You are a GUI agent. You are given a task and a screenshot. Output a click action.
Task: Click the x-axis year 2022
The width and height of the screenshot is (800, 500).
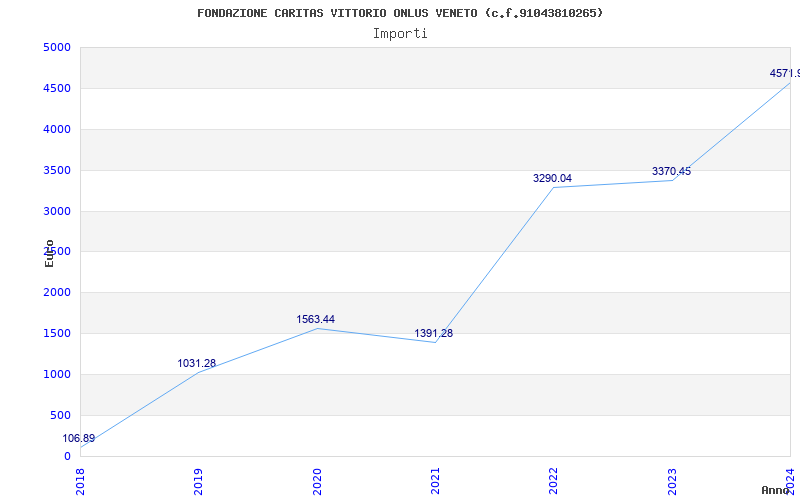click(553, 481)
